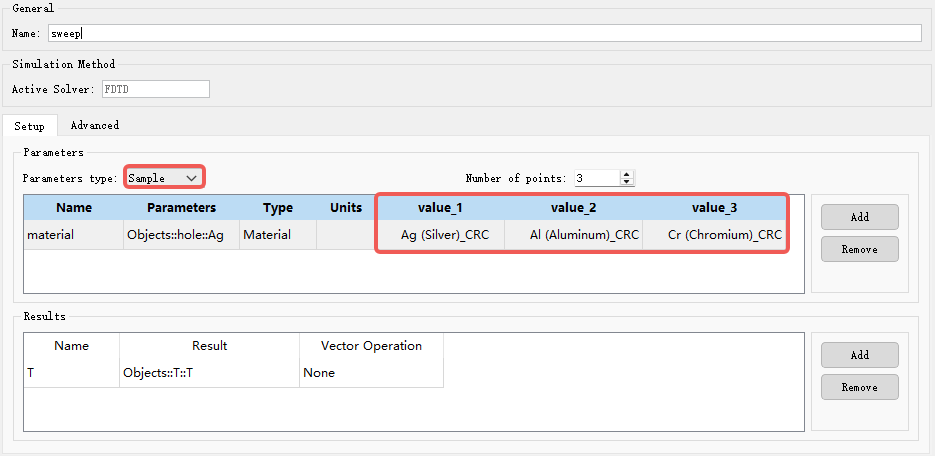Click Add button in Results section
Viewport: 935px width, 456px height.
coord(859,355)
